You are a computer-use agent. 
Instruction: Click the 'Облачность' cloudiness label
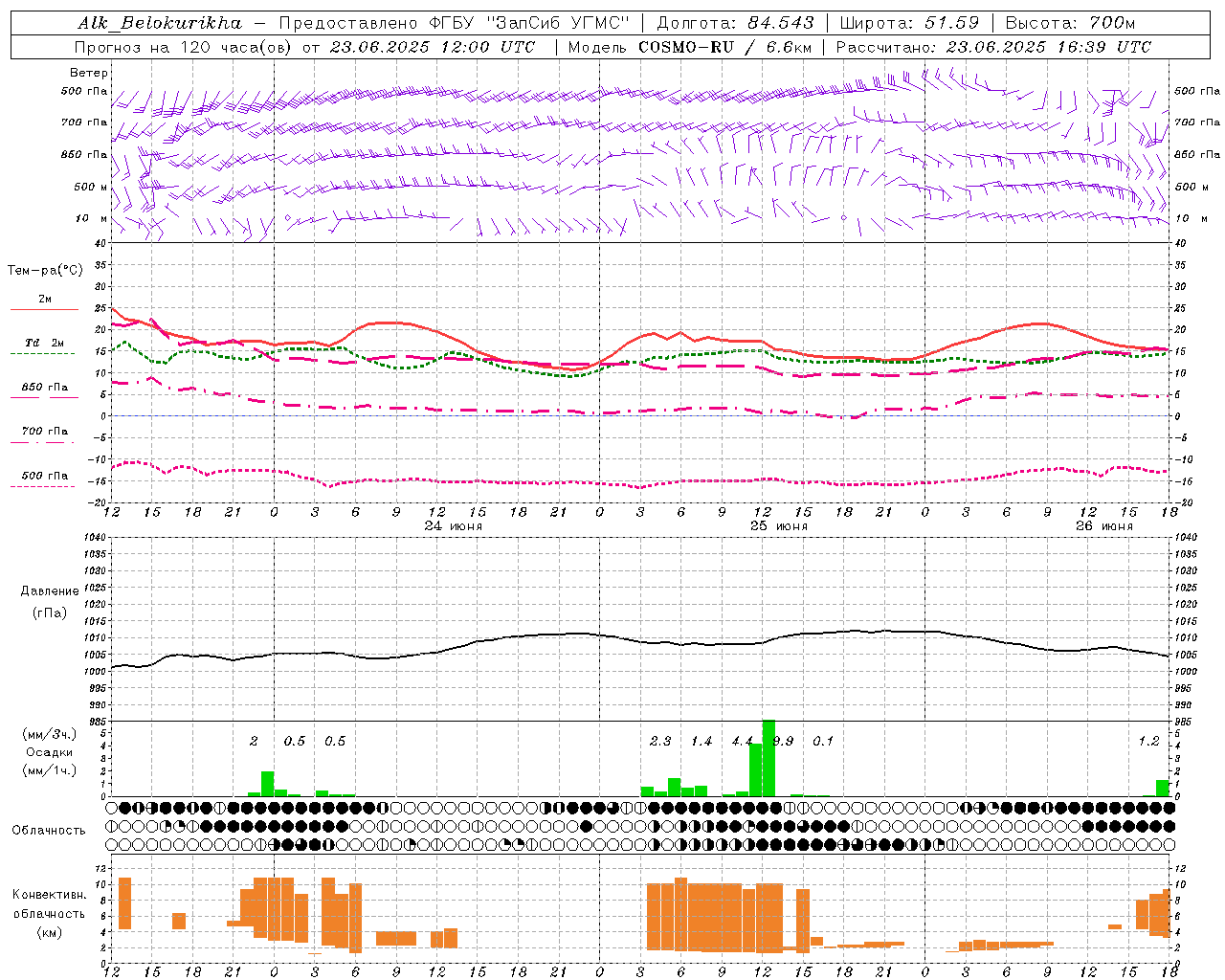pyautogui.click(x=49, y=831)
